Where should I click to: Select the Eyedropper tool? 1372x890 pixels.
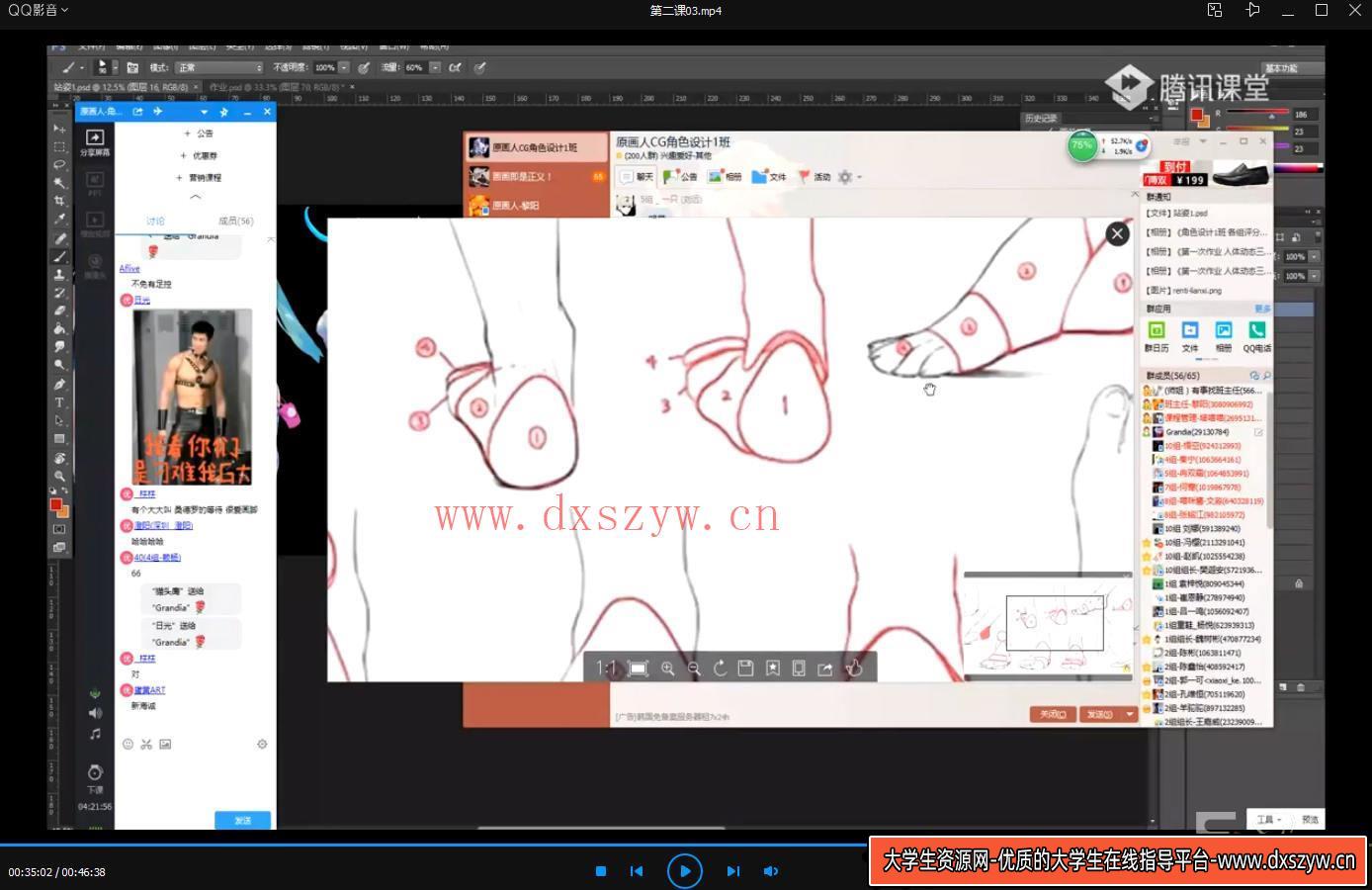coord(59,220)
